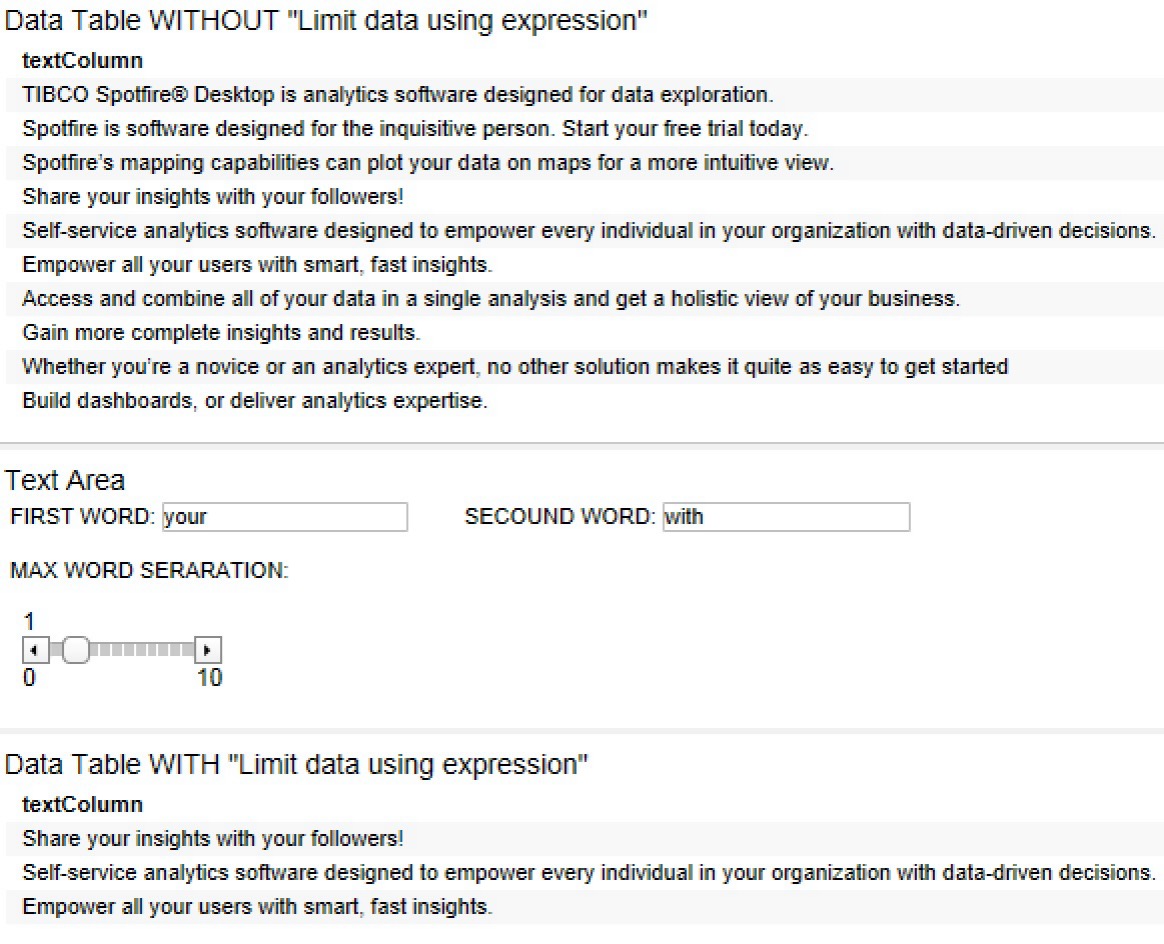Click inside the FIRST WORD input field
The height and width of the screenshot is (944, 1164).
tap(285, 517)
